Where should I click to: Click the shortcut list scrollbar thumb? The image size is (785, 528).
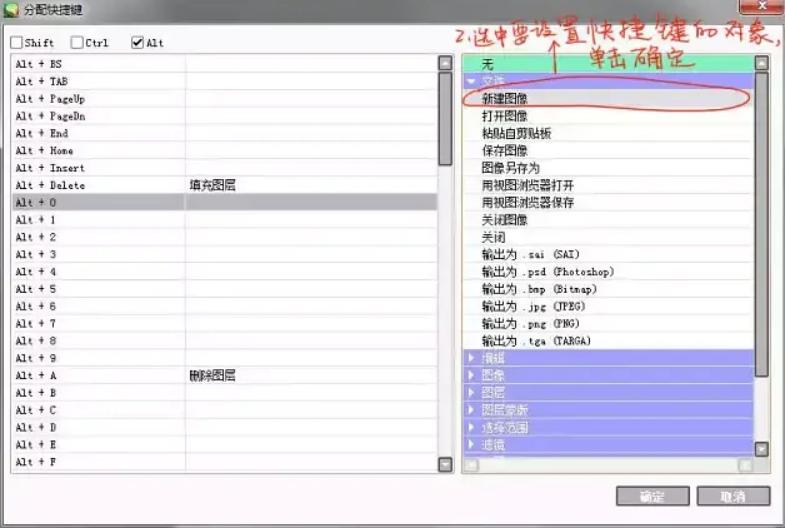coord(445,119)
